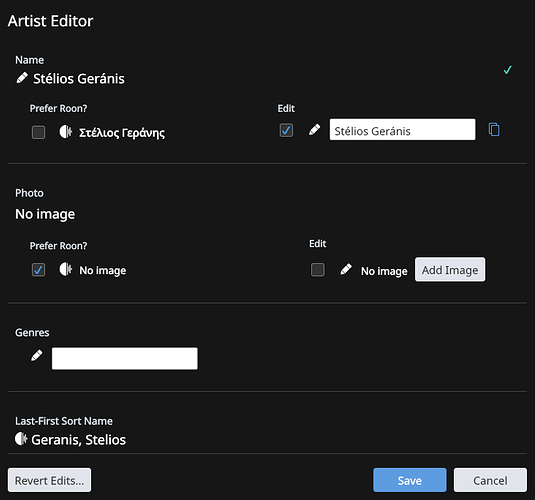535x500 pixels.
Task: Enable the Prefer Roon checkbox for the name
Action: 39,132
